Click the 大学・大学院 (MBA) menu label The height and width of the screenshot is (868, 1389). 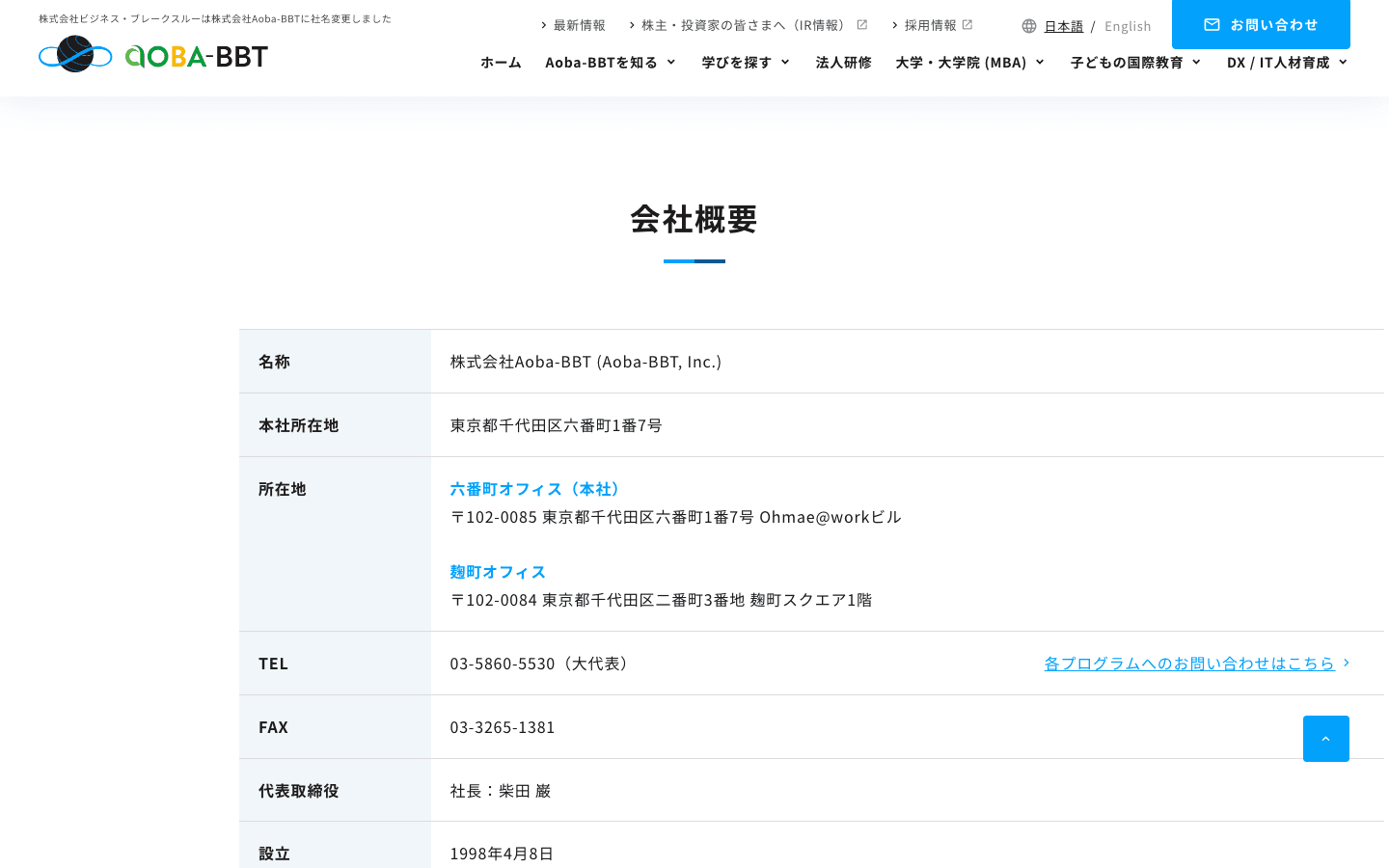pyautogui.click(x=961, y=63)
